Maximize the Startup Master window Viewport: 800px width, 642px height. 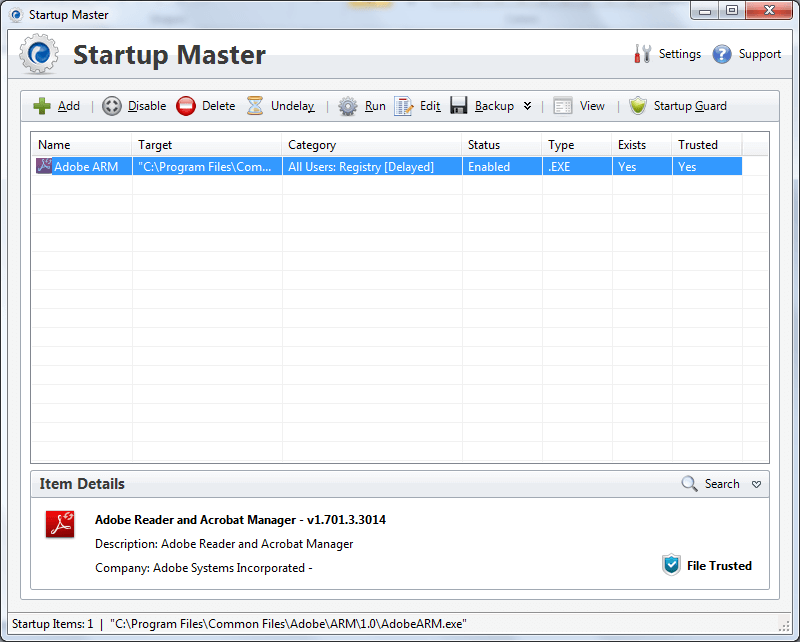732,11
